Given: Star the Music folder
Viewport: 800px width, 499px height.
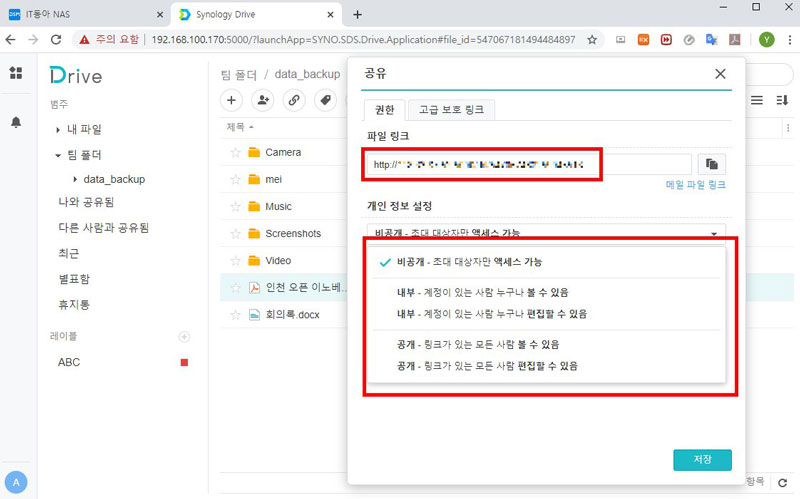Looking at the screenshot, I should coord(236,206).
